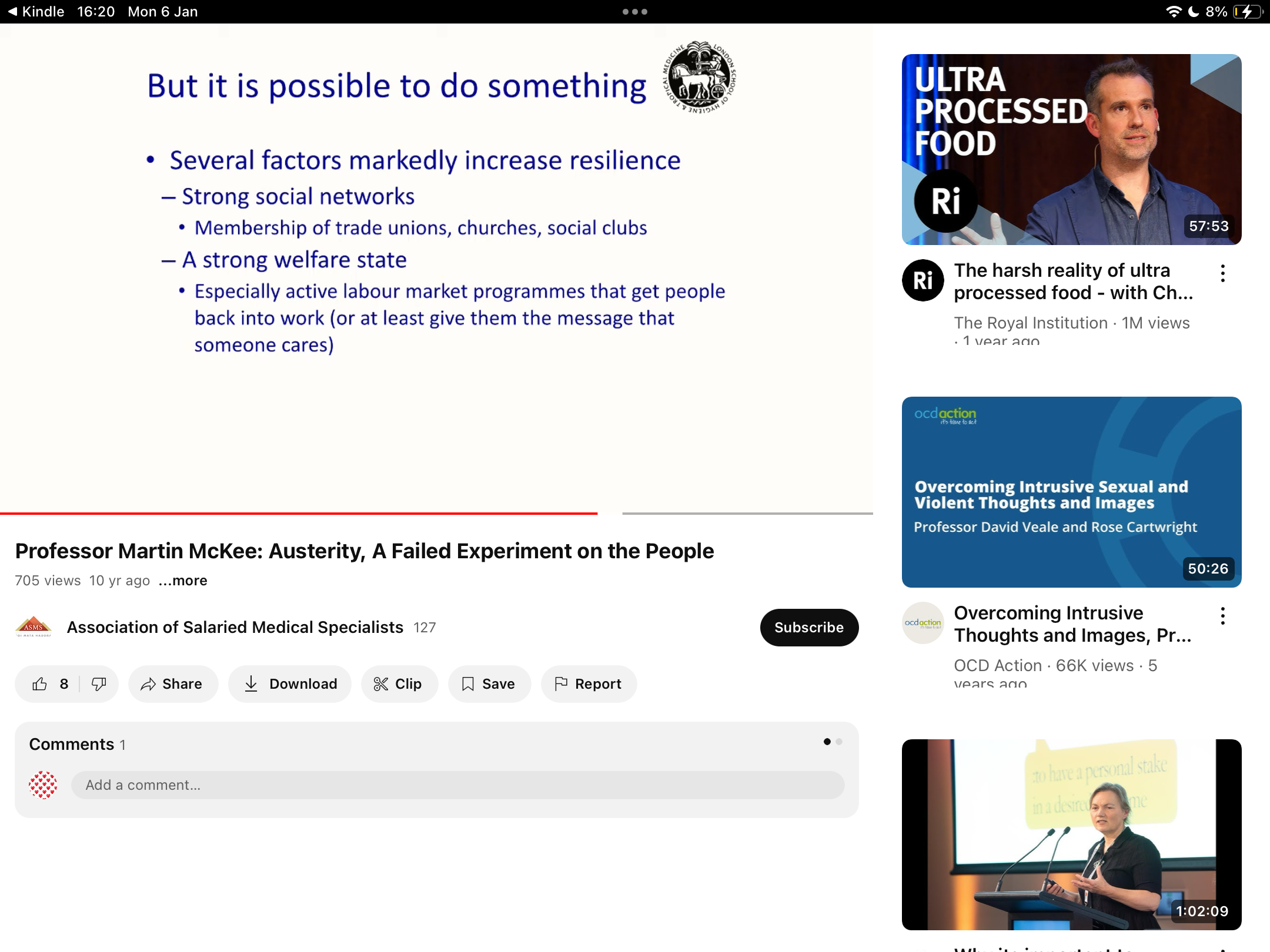1270x952 pixels.
Task: Open Association of Salaried Medical Specialists channel
Action: [235, 628]
